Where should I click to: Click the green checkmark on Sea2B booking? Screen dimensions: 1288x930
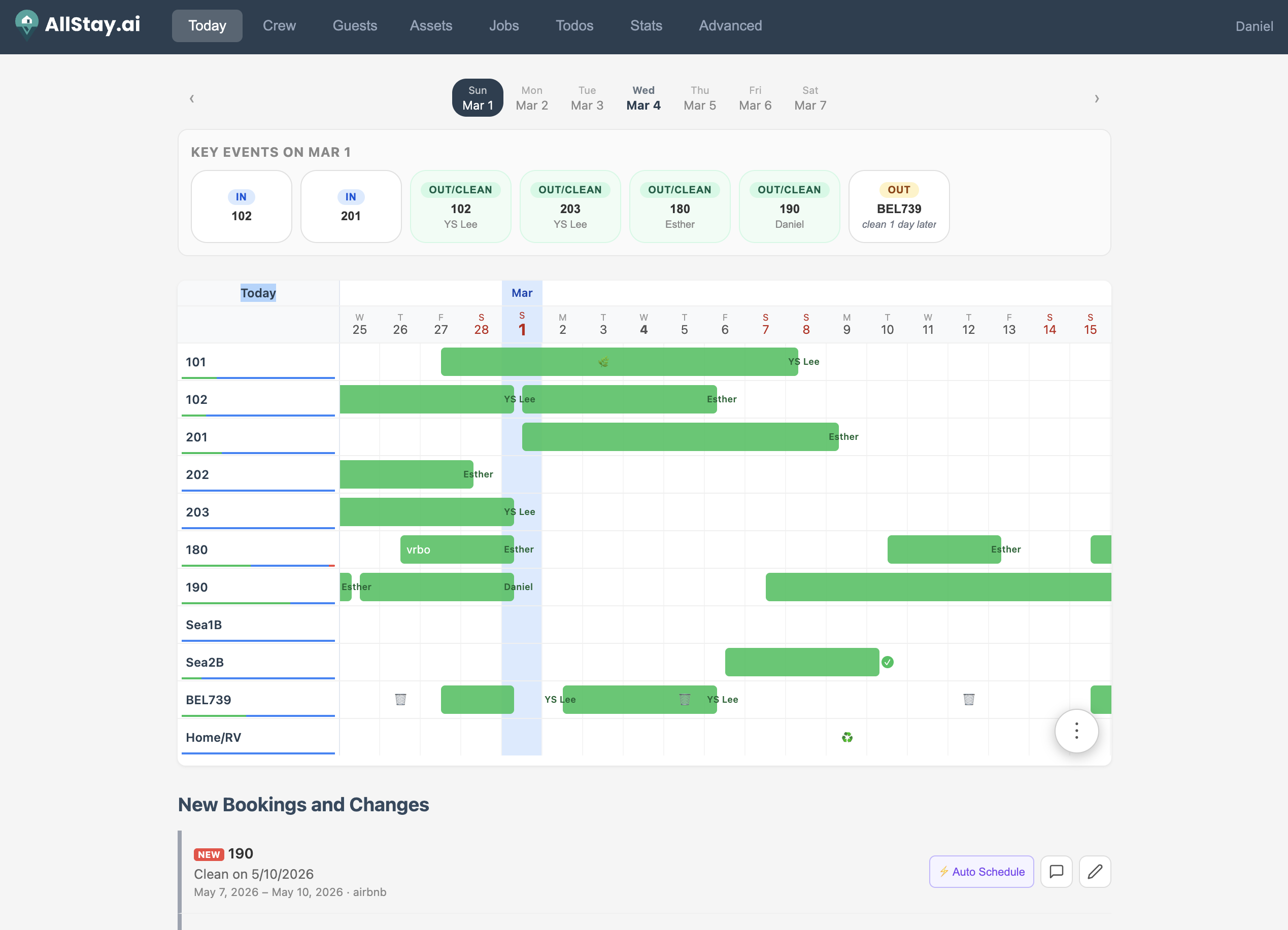(888, 662)
